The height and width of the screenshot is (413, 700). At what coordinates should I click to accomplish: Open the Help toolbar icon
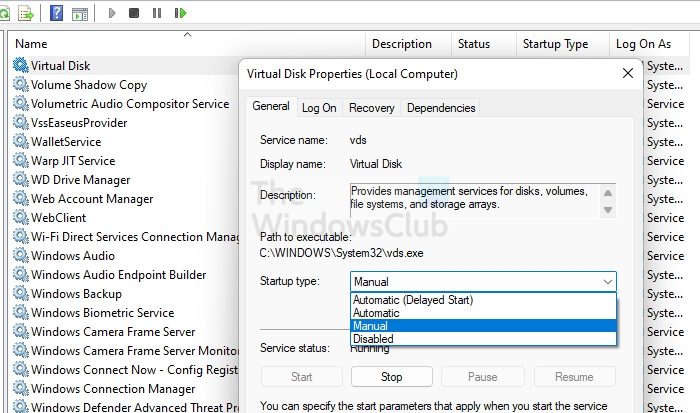pos(56,13)
